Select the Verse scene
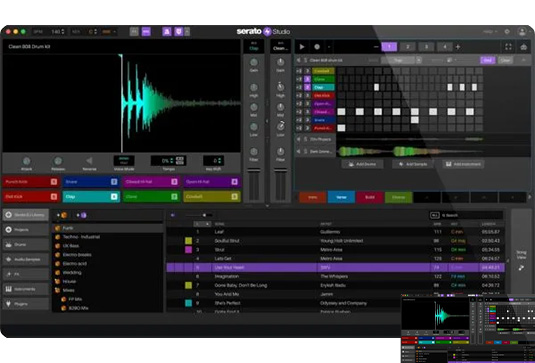This screenshot has width=535, height=363. tap(341, 197)
